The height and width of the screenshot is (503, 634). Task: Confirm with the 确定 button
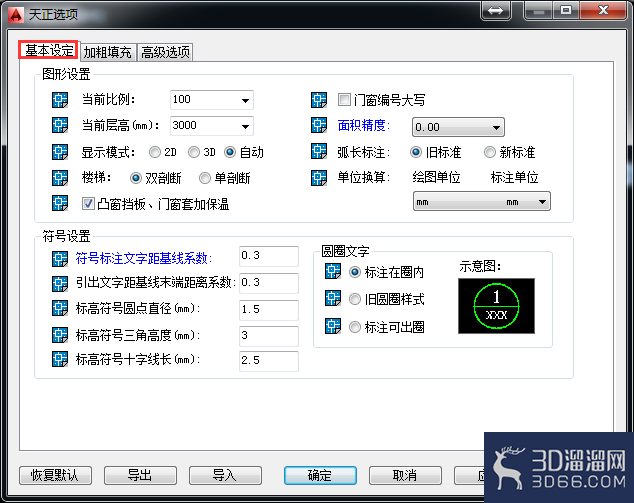click(x=320, y=475)
